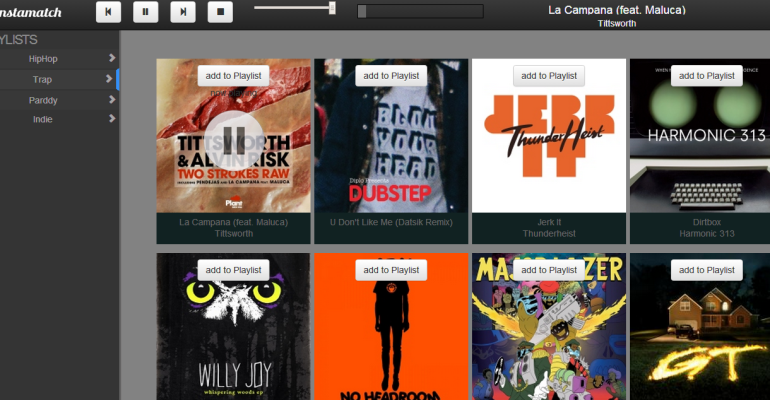Click the now-playing title La Campana in header
Image resolution: width=770 pixels, height=400 pixels.
[617, 10]
